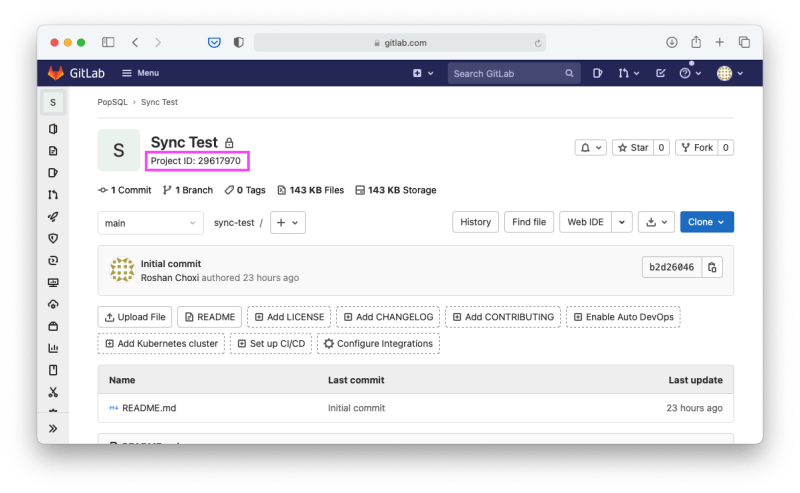Click commit SHA b2d26046
Viewport: 800px width, 493px height.
pos(671,267)
